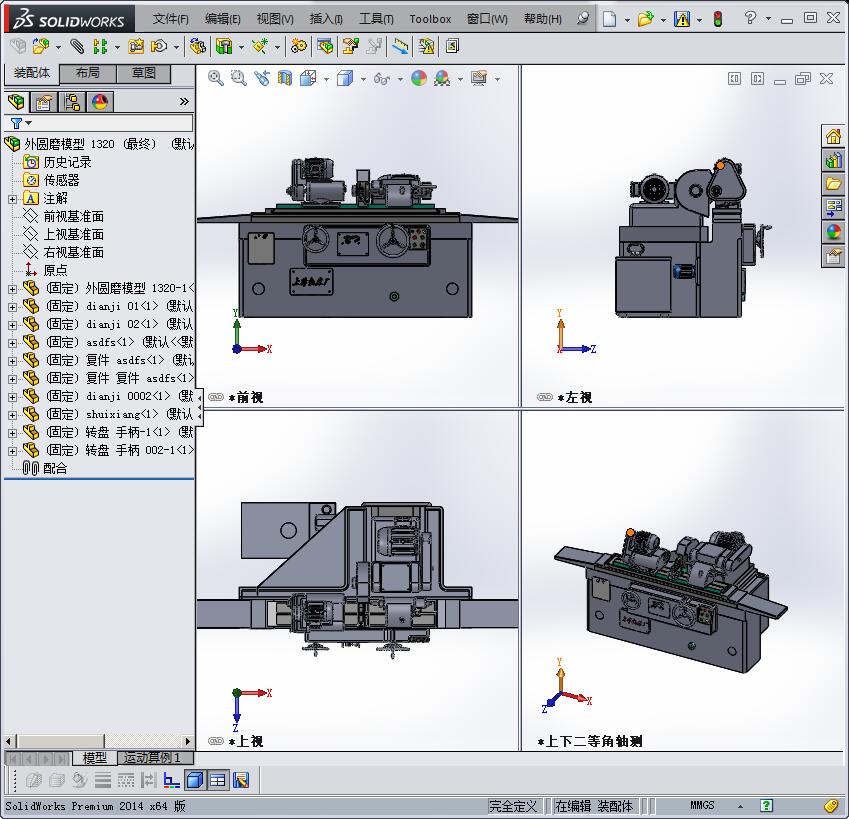
Task: Open the Hide/Show Items dropdown arrow
Action: coord(400,80)
